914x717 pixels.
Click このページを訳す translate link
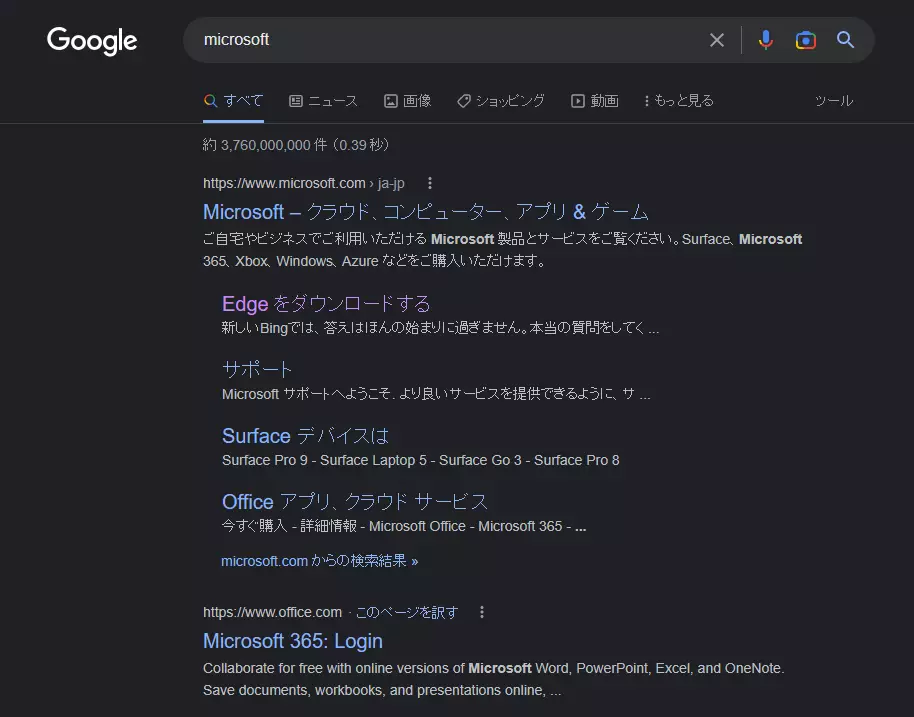click(407, 612)
